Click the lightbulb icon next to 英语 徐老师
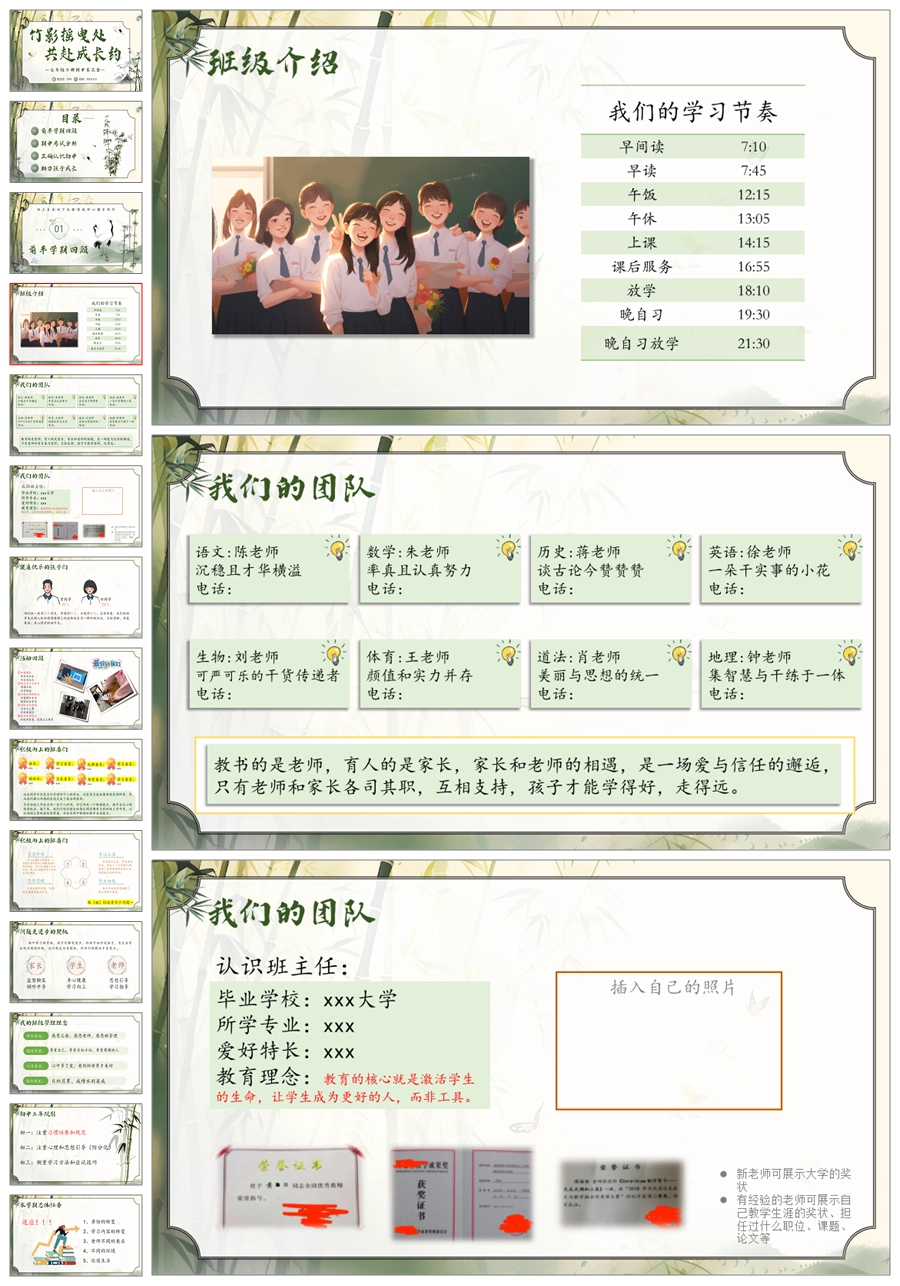Image resolution: width=900 pixels, height=1286 pixels. 850,548
